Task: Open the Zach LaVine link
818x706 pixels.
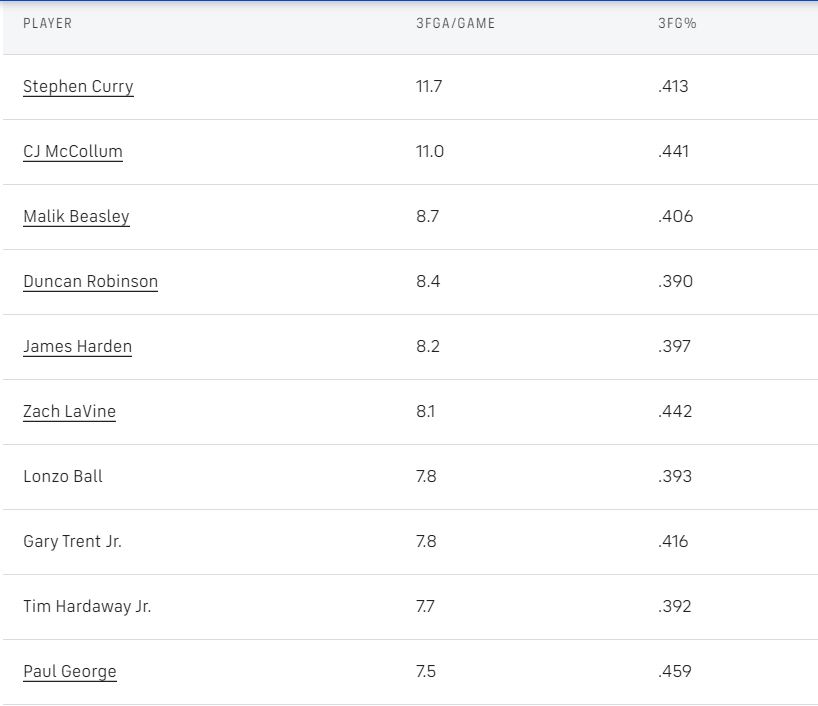Action: (x=69, y=412)
